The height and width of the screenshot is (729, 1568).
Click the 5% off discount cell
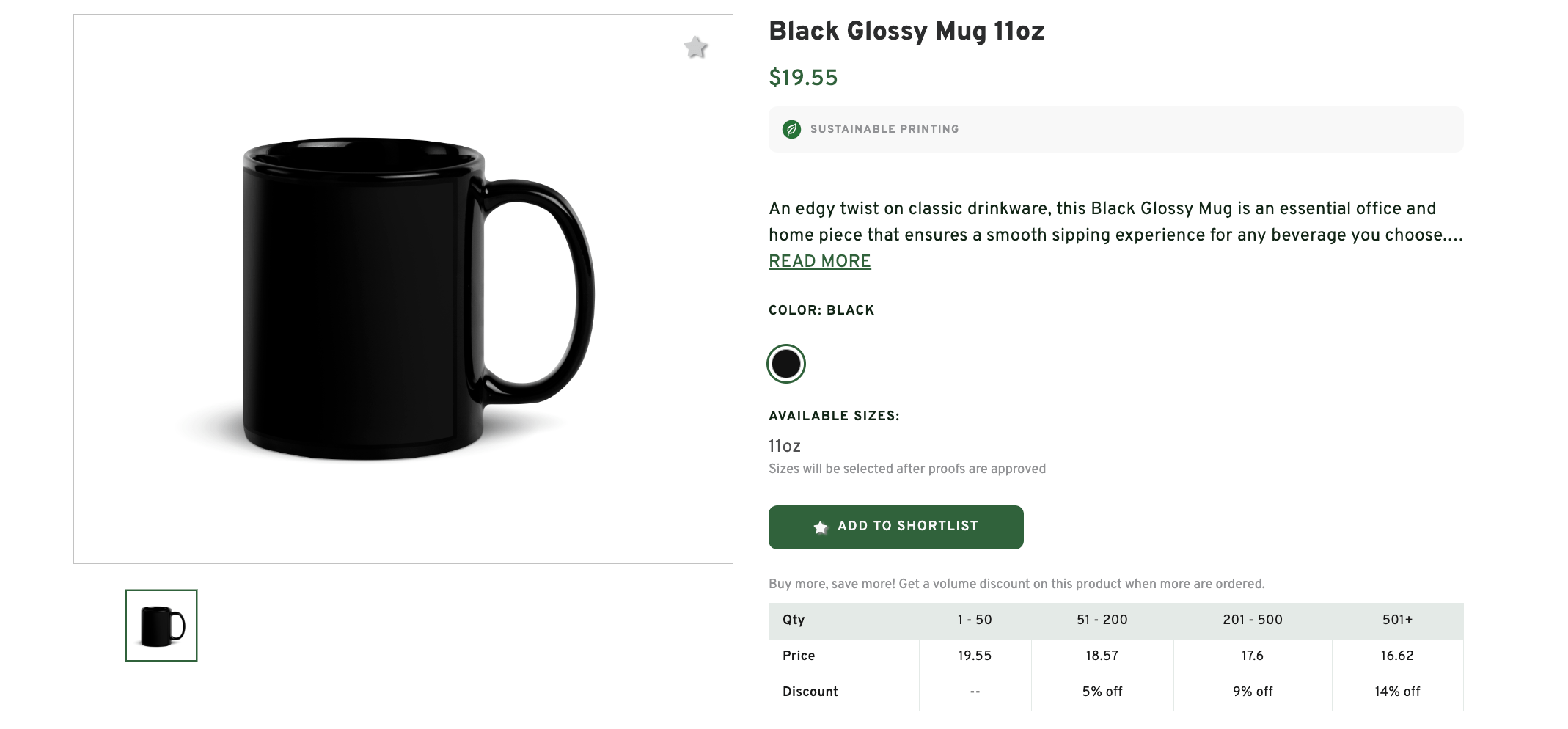[x=1102, y=692]
